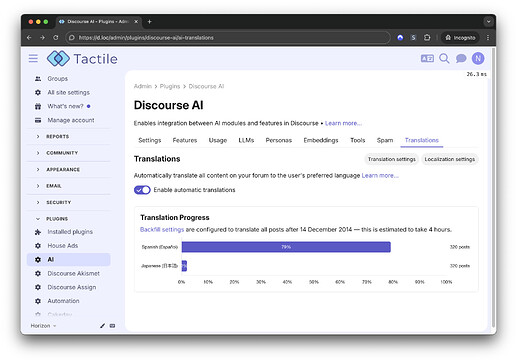The height and width of the screenshot is (362, 517).
Task: Click the Japanese translation progress bar
Action: [184, 266]
